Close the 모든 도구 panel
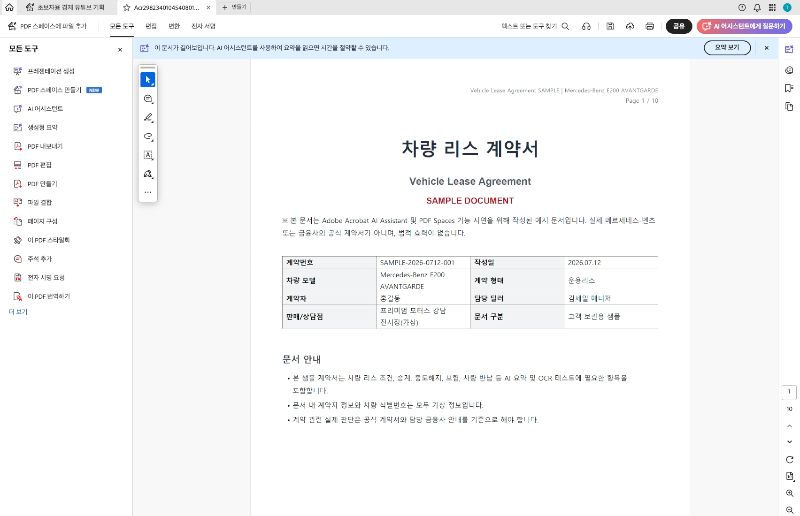Viewport: 800px width, 516px height. (x=120, y=50)
